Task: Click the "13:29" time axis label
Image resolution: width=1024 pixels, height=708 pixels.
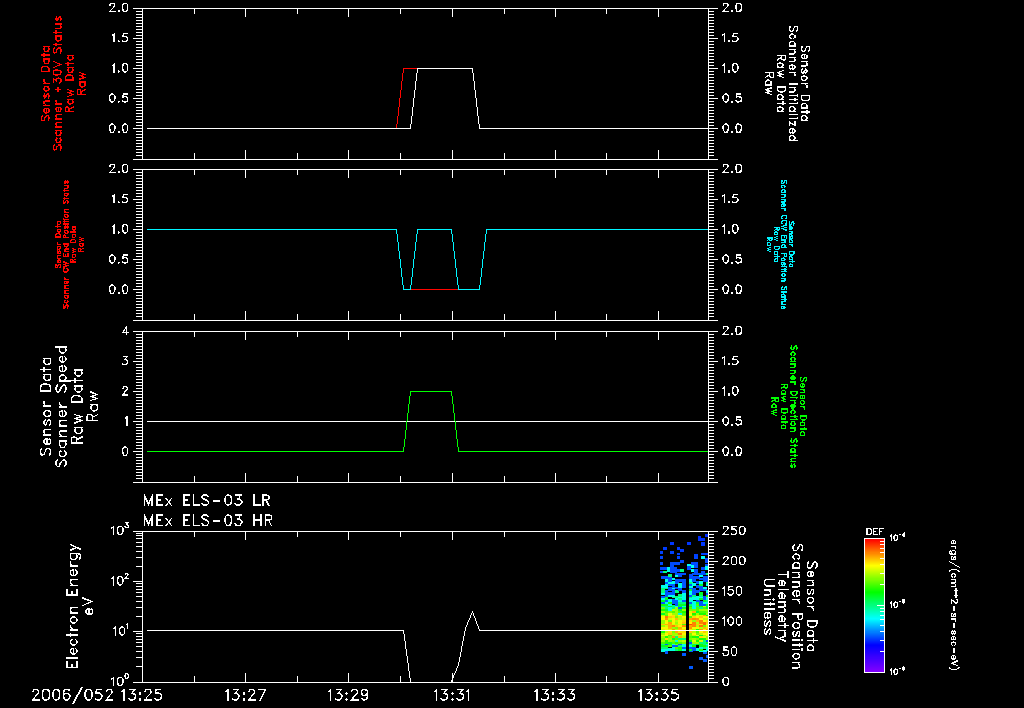Action: click(347, 696)
